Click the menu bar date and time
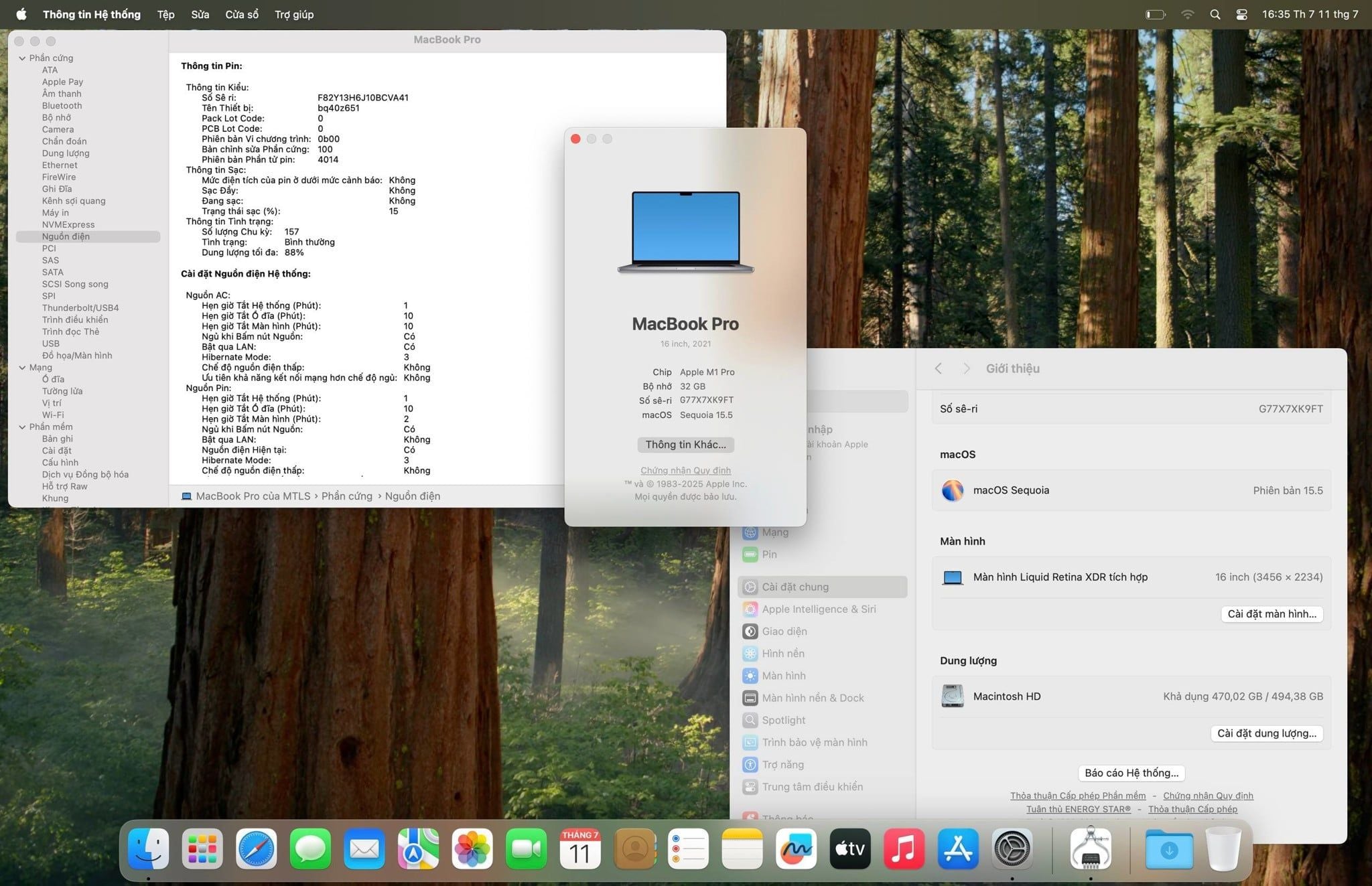 (1310, 14)
